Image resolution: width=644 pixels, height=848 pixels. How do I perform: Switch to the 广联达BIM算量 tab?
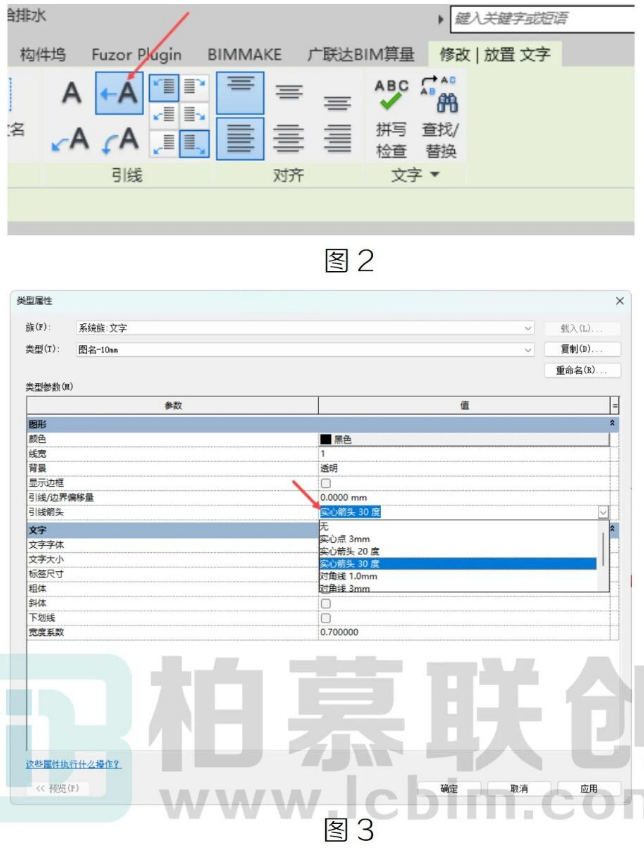[x=361, y=54]
